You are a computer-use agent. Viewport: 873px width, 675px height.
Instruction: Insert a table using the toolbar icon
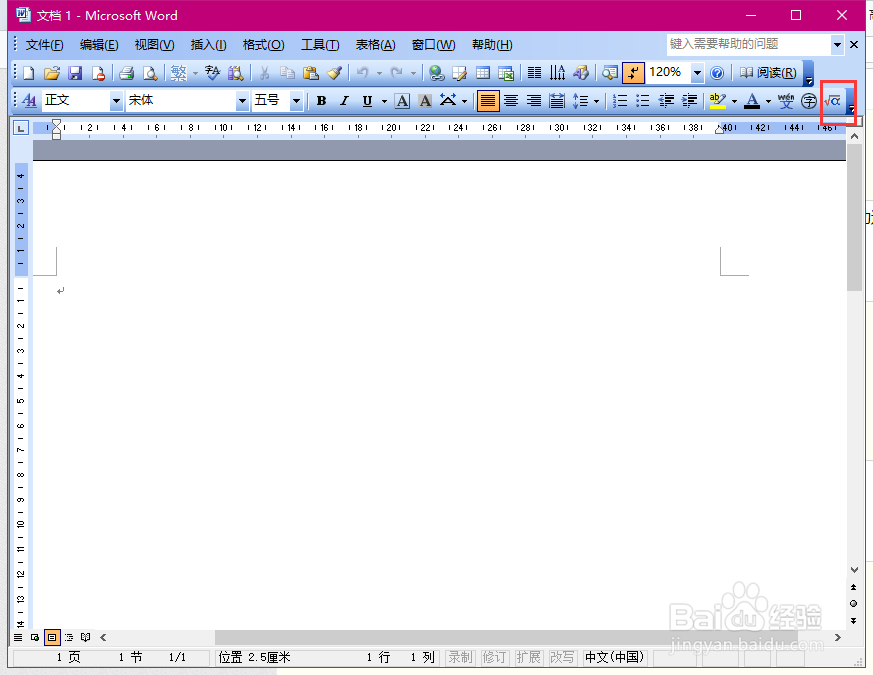(x=485, y=73)
